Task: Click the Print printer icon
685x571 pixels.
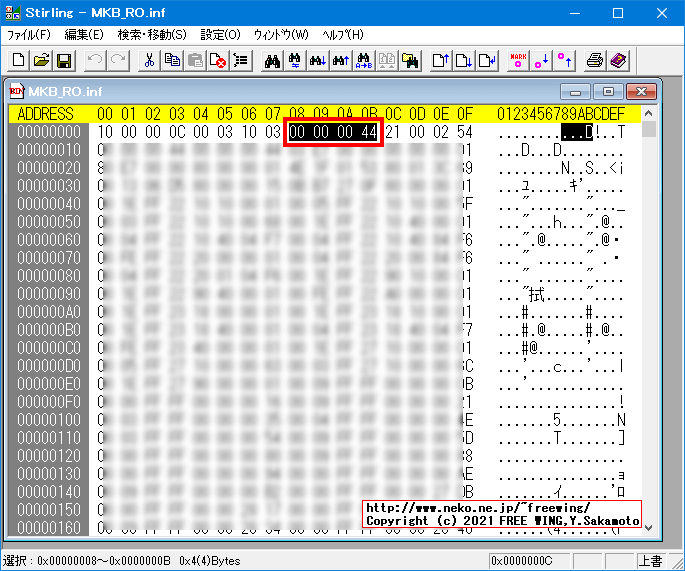Action: click(x=595, y=61)
